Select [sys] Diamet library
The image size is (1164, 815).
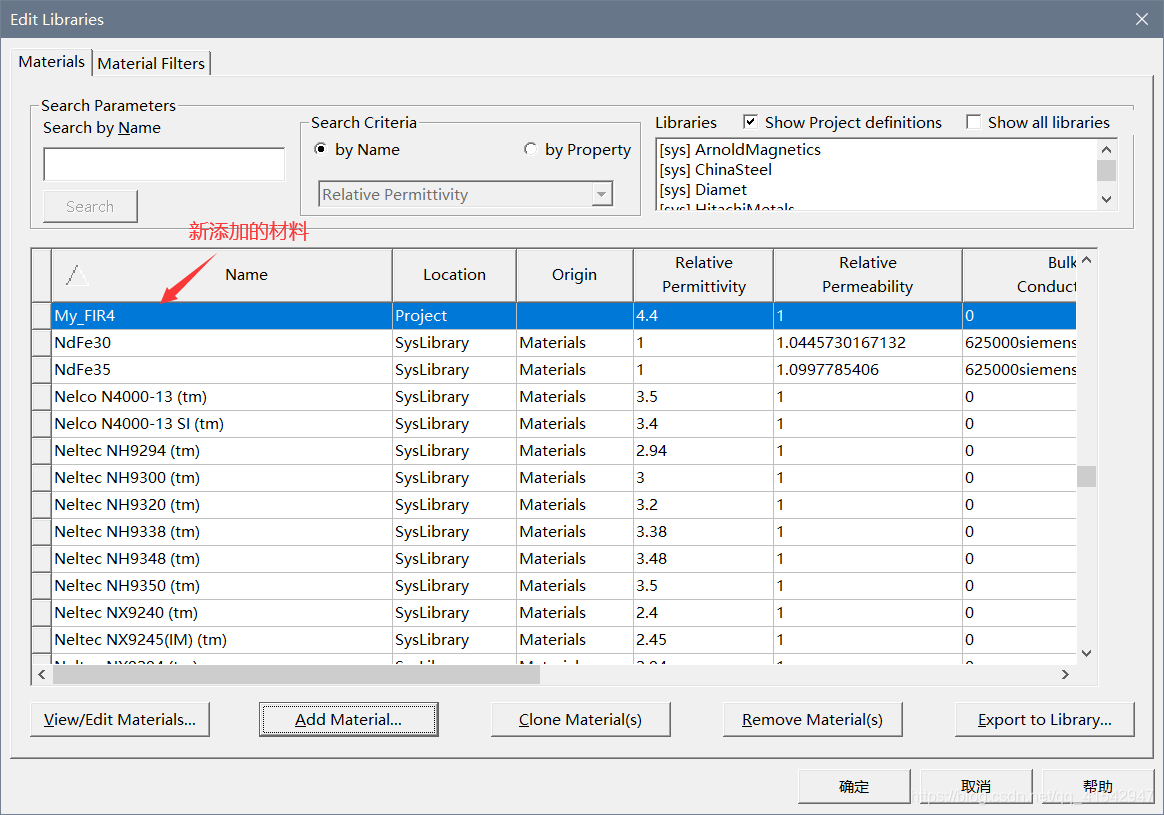703,190
